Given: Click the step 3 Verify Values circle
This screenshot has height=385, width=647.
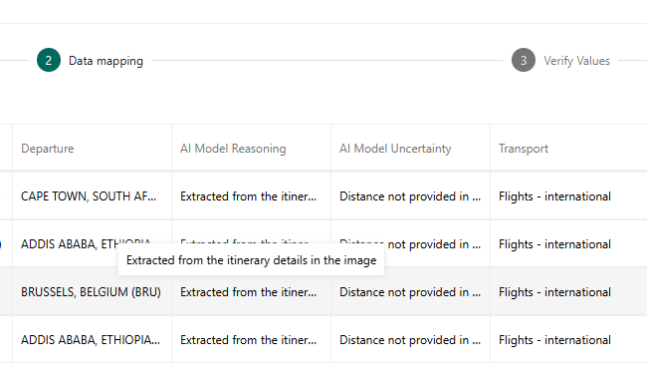Looking at the screenshot, I should tap(523, 60).
